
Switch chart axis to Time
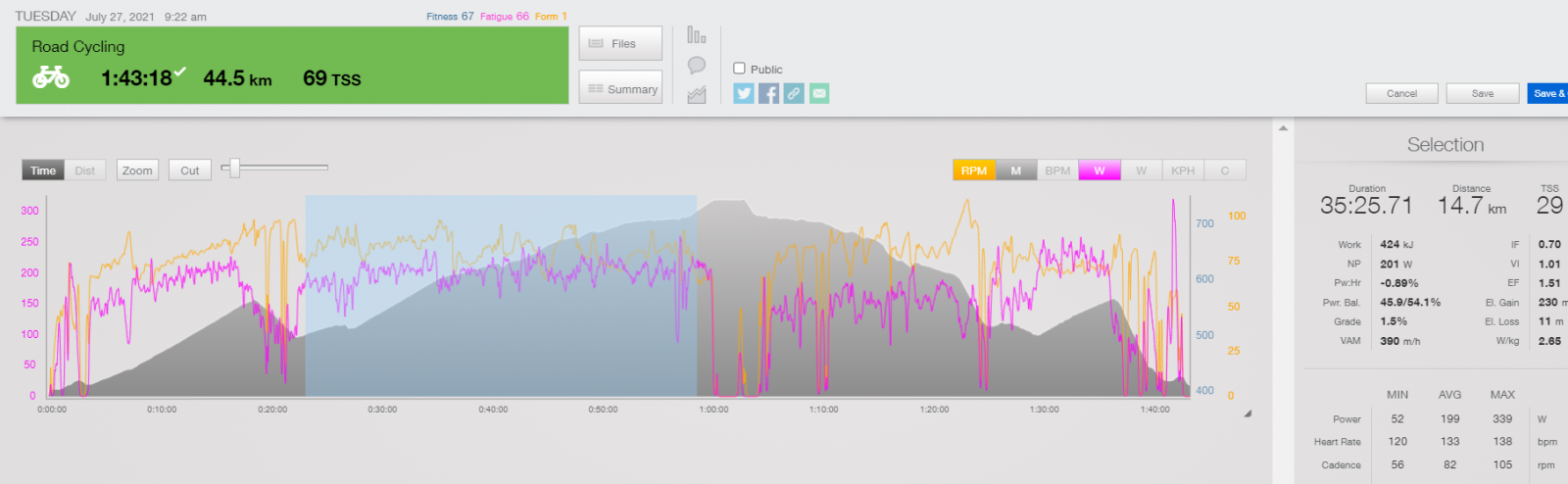click(43, 170)
